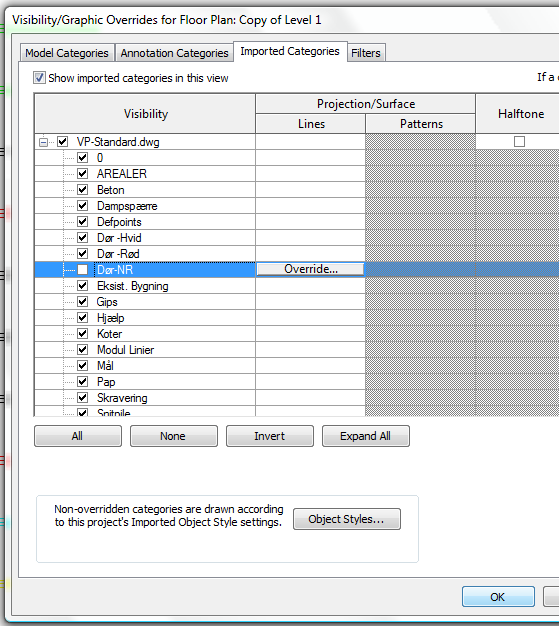Collapse the VP-Standard.dwg tree node
Screen dimensions: 559x626
43,142
